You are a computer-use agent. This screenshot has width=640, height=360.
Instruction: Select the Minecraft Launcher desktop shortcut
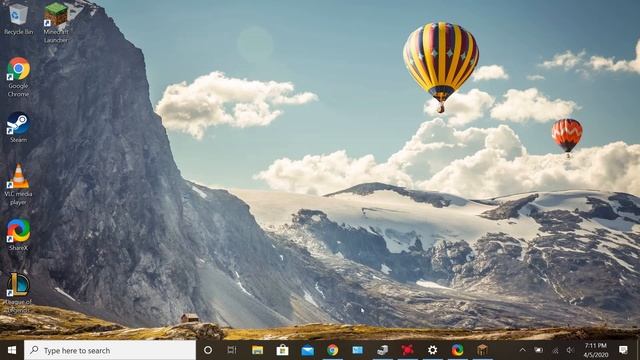56,22
